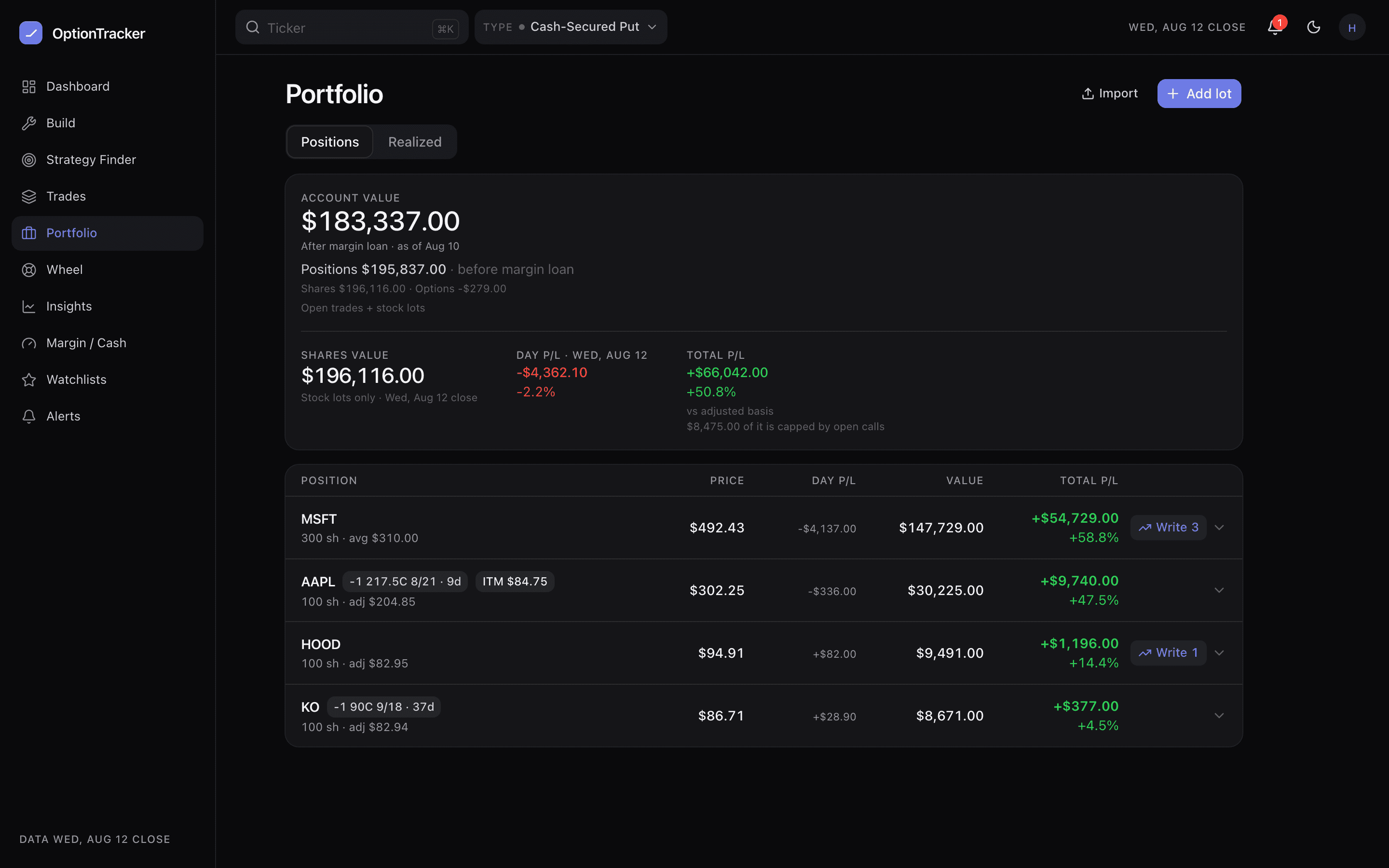Click the $183,337.00 account value
This screenshot has height=868, width=1389.
(381, 221)
